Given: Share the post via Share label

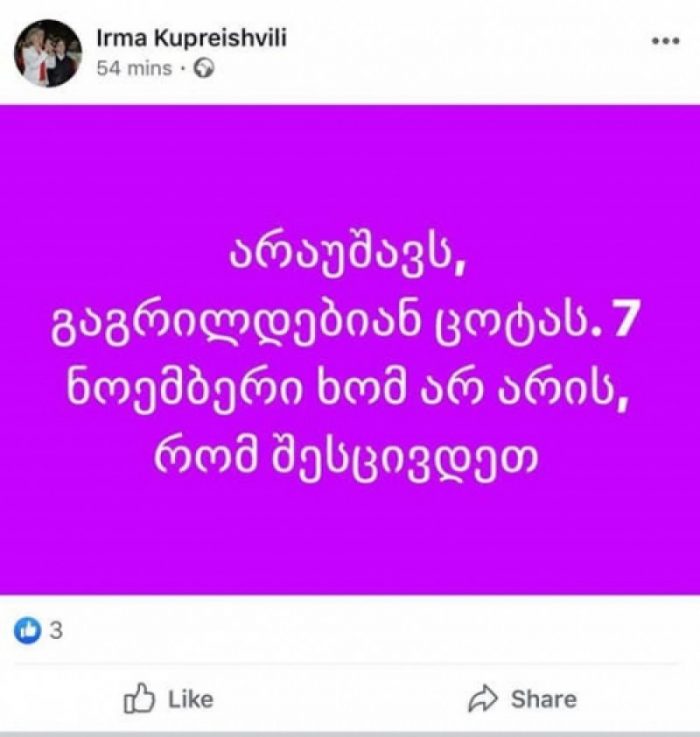Looking at the screenshot, I should coord(544,699).
